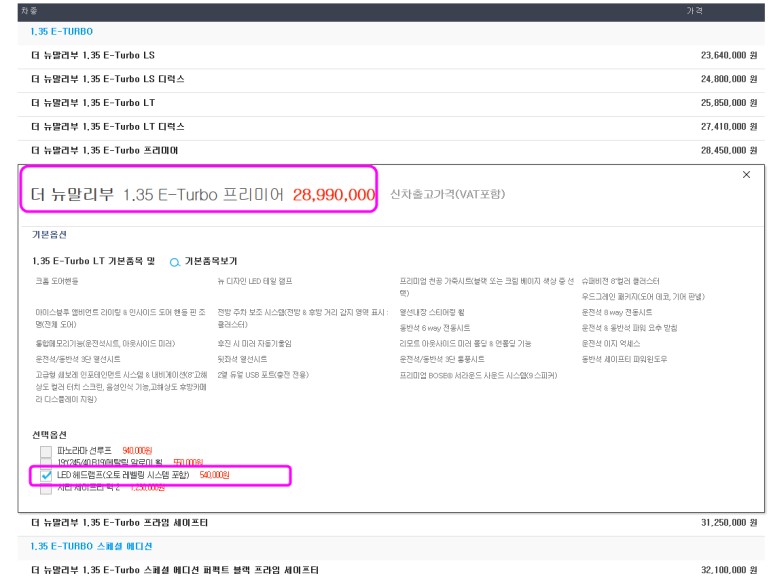Click the 뉴 디자인 LED 테일 램프 text
Image resolution: width=773 pixels, height=580 pixels.
coord(255,281)
